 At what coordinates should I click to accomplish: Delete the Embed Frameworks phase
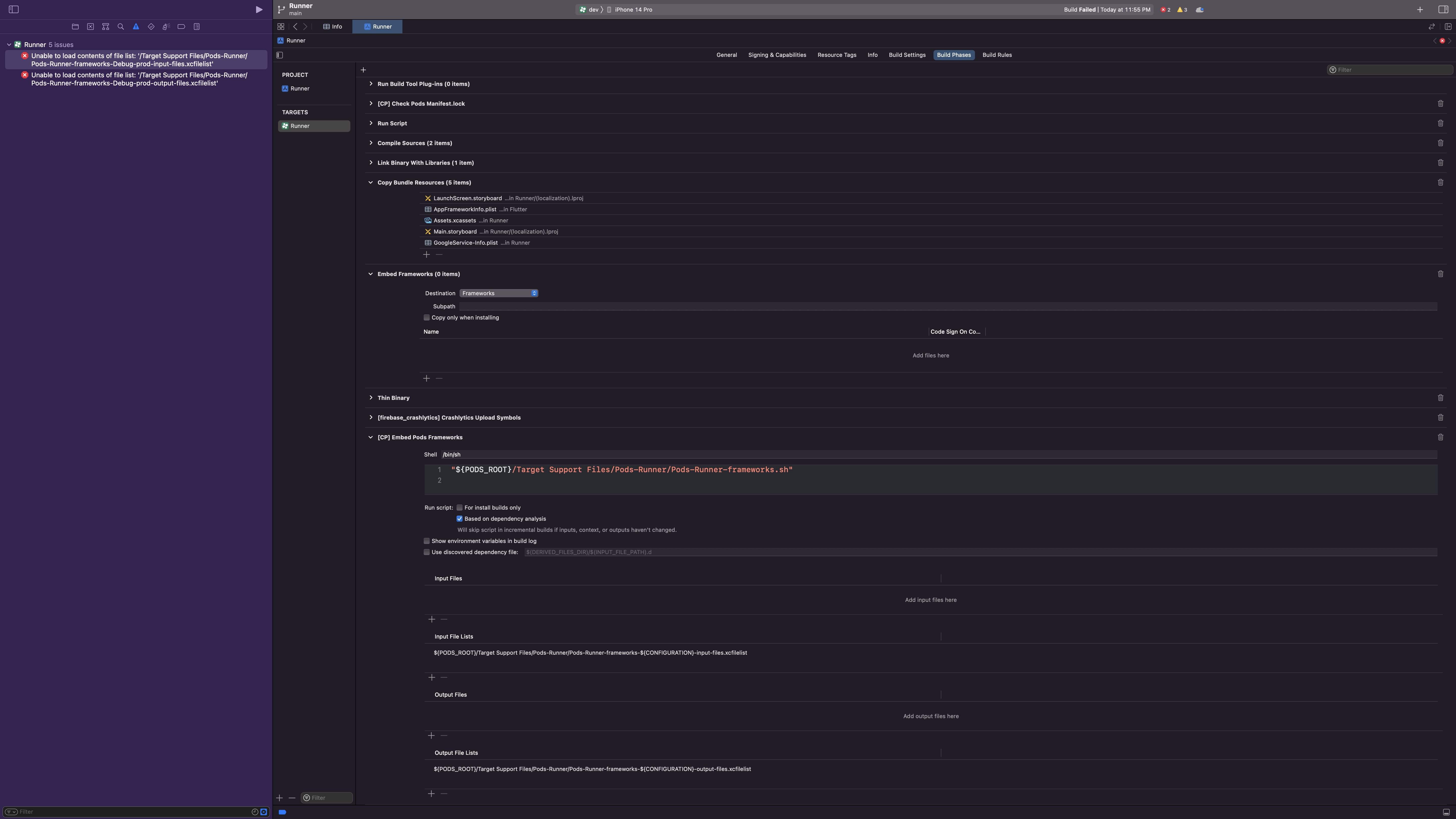click(x=1440, y=274)
